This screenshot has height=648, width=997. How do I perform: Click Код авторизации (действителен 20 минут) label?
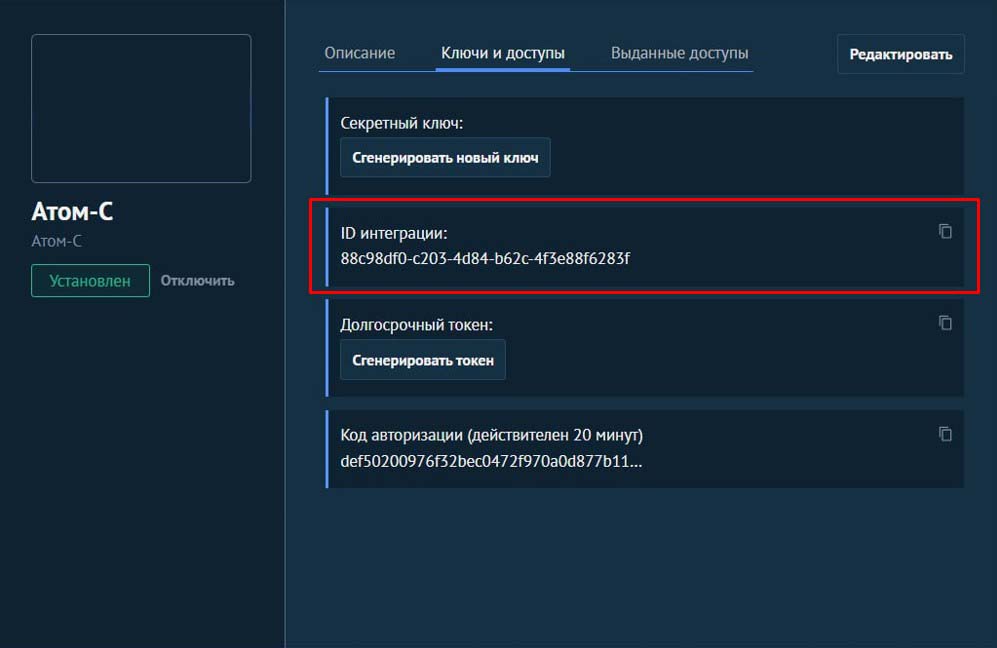click(492, 436)
